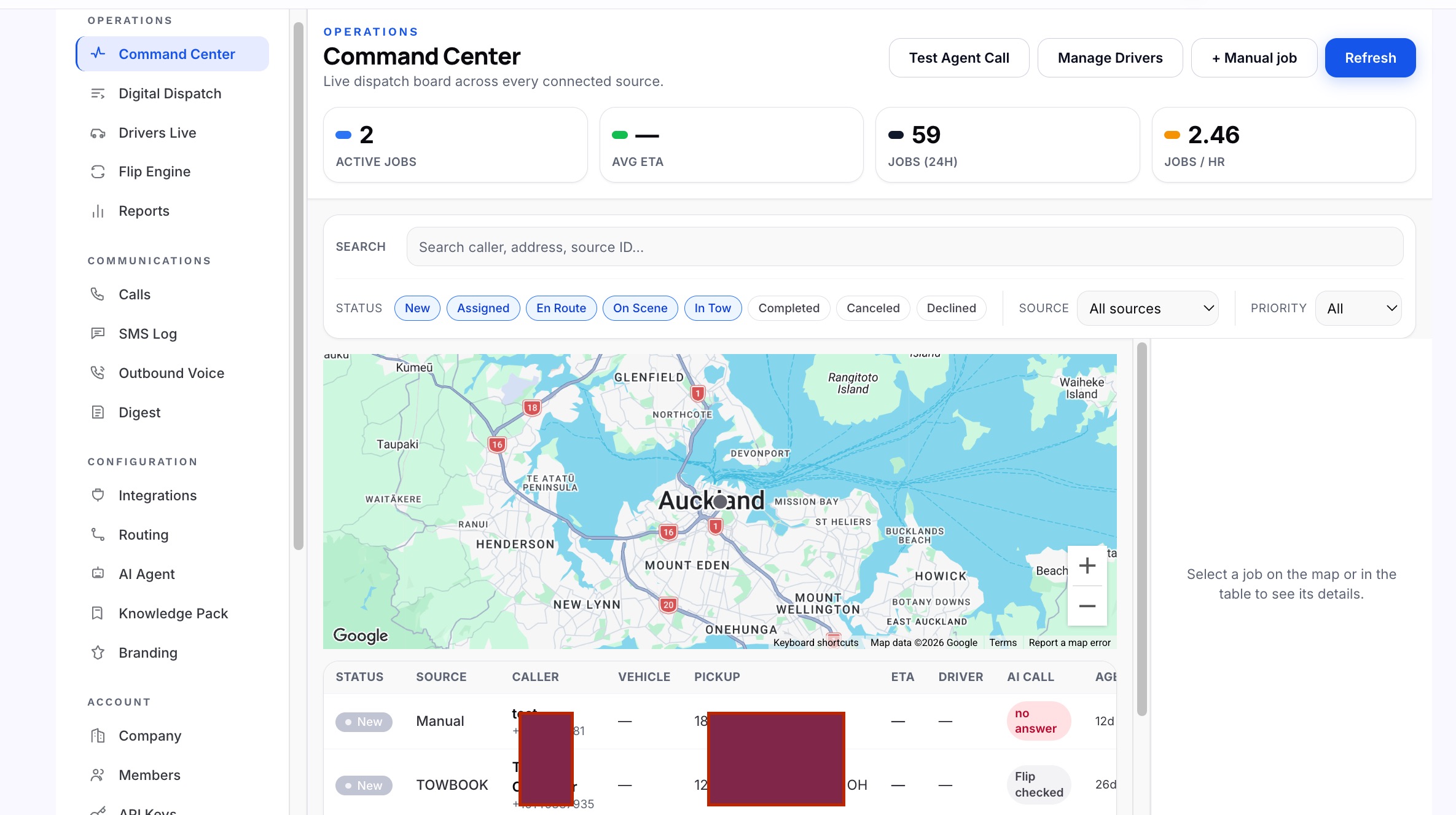1456x815 pixels.
Task: Click the New status badge in TOWBOOK row
Action: coord(364,785)
